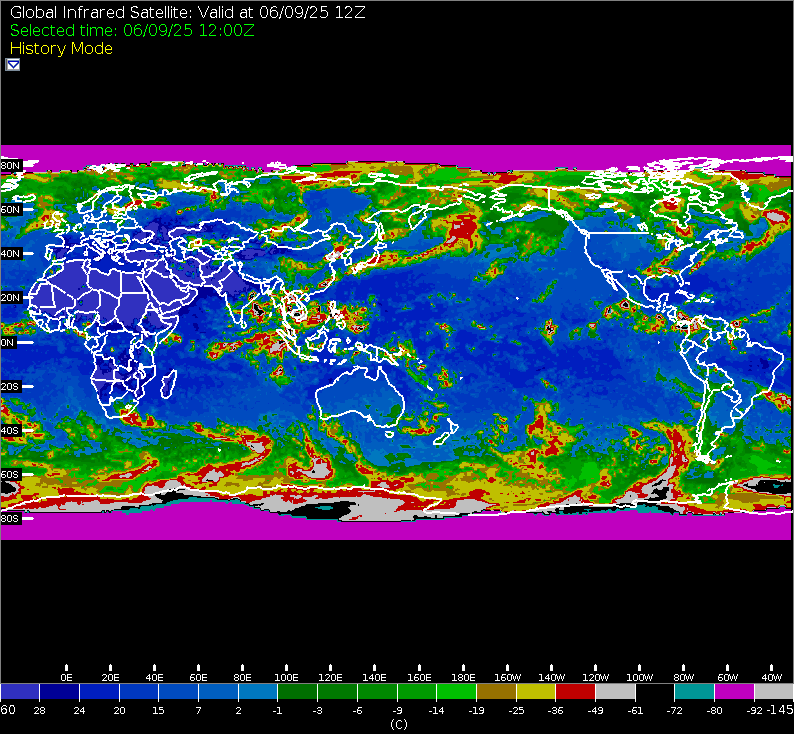This screenshot has width=794, height=734.
Task: Click the '-145' legend value
Action: pos(779,710)
